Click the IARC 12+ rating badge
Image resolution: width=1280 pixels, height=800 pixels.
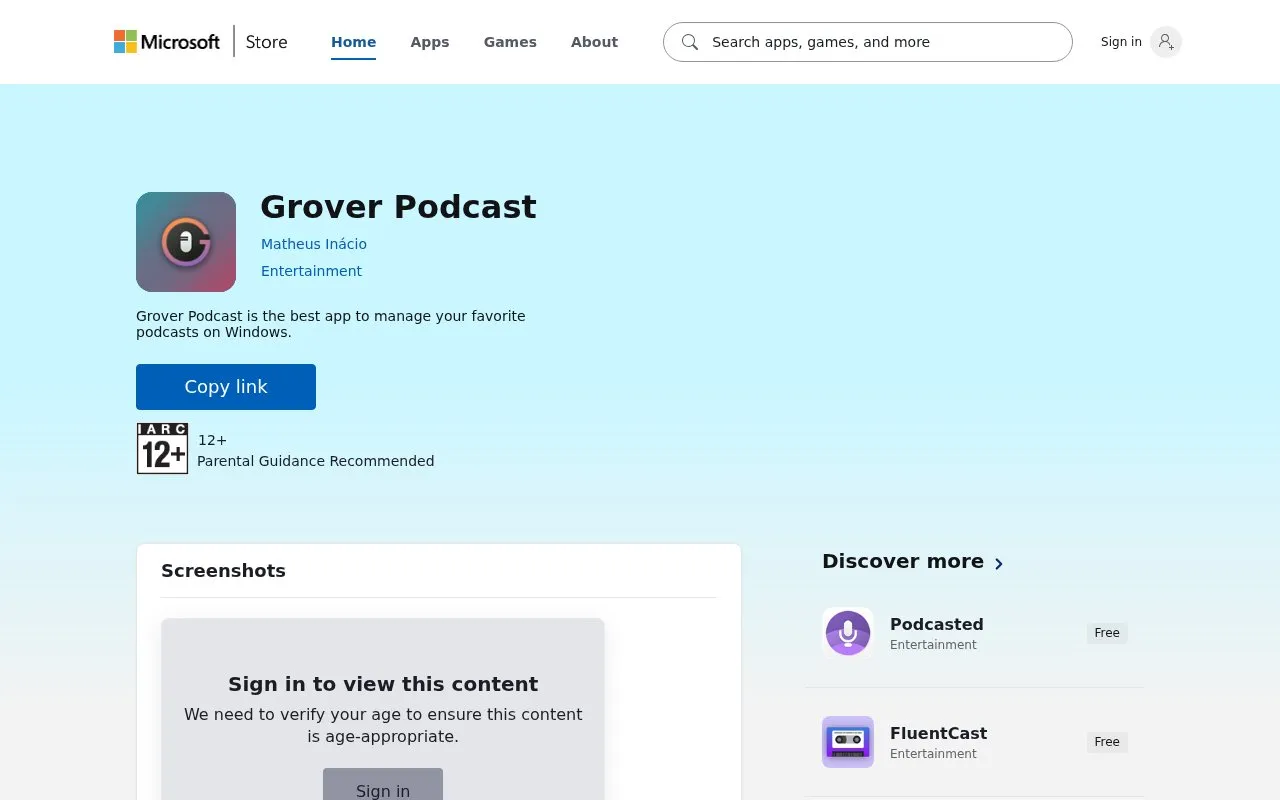click(x=162, y=448)
